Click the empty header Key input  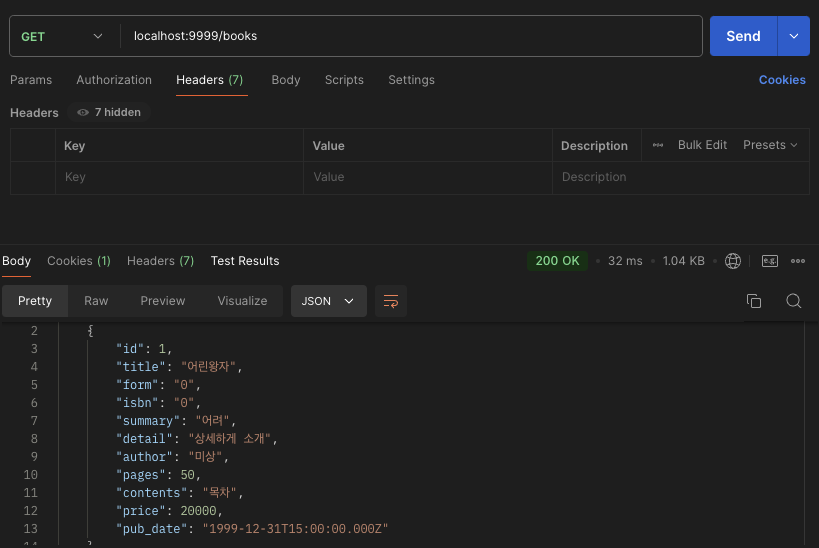pyautogui.click(x=179, y=177)
